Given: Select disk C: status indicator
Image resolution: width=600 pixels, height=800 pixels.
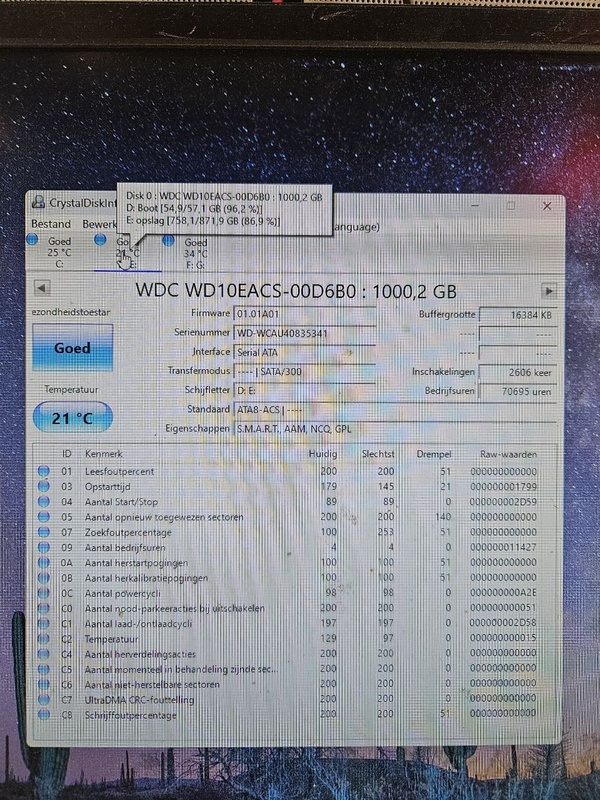Looking at the screenshot, I should [x=32, y=239].
